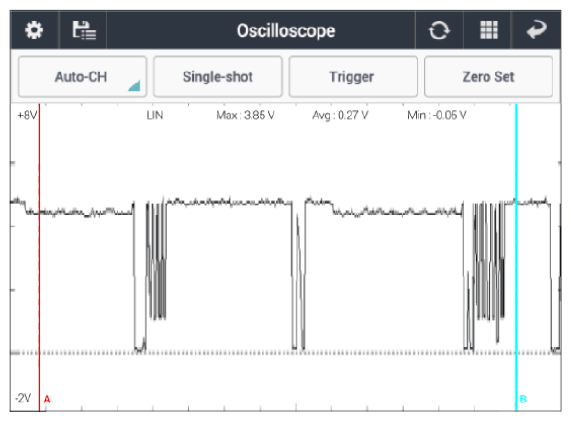Click the Oscilloscope title text
Image resolution: width=571 pixels, height=421 pixels.
pyautogui.click(x=286, y=31)
